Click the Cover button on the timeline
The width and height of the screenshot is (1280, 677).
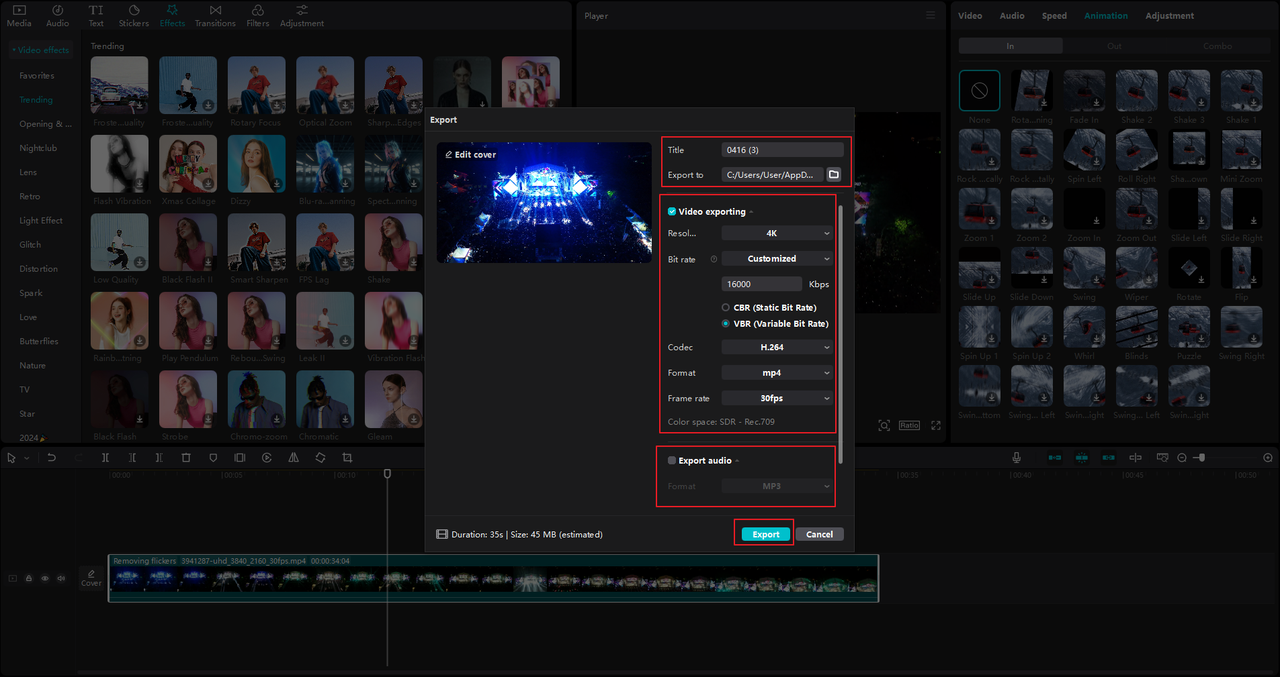[x=91, y=578]
